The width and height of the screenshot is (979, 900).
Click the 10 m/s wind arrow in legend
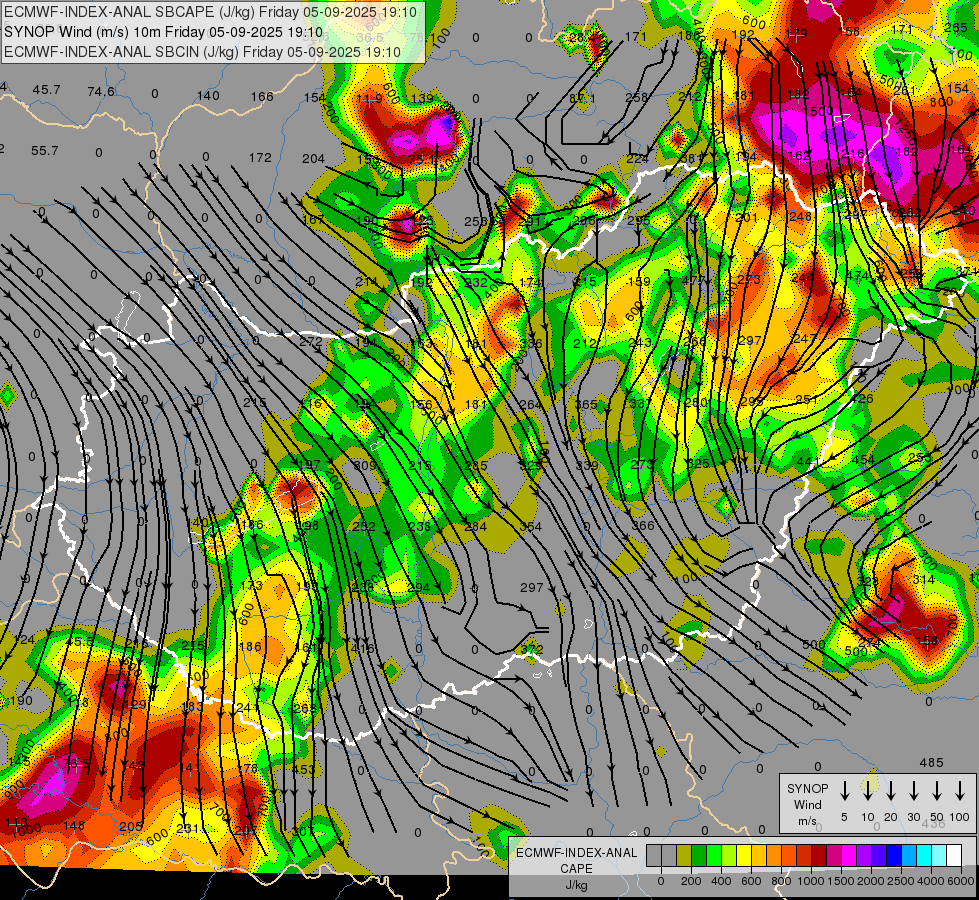pyautogui.click(x=867, y=791)
